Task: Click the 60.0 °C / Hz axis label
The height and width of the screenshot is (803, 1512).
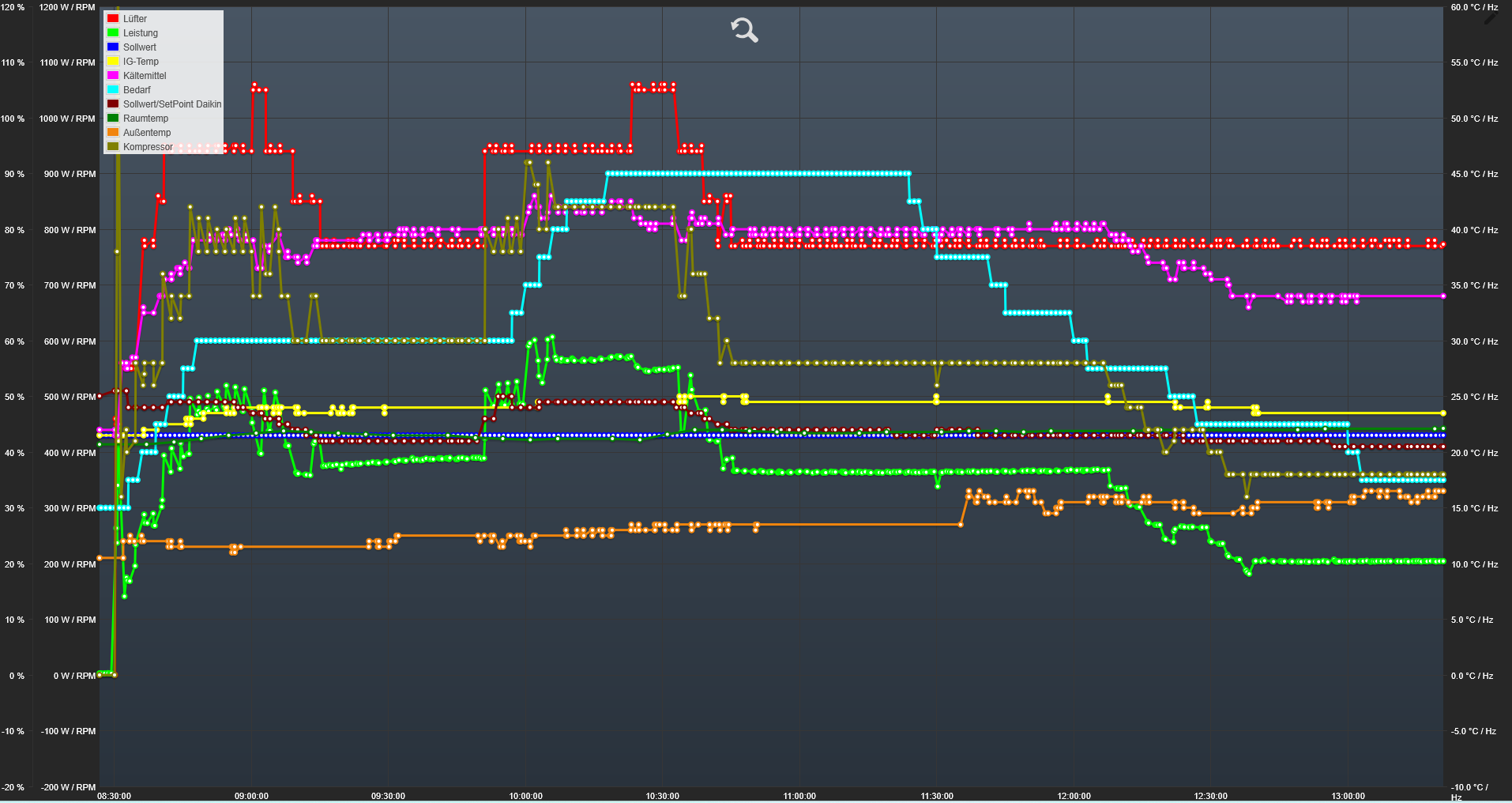Action: (x=1474, y=7)
